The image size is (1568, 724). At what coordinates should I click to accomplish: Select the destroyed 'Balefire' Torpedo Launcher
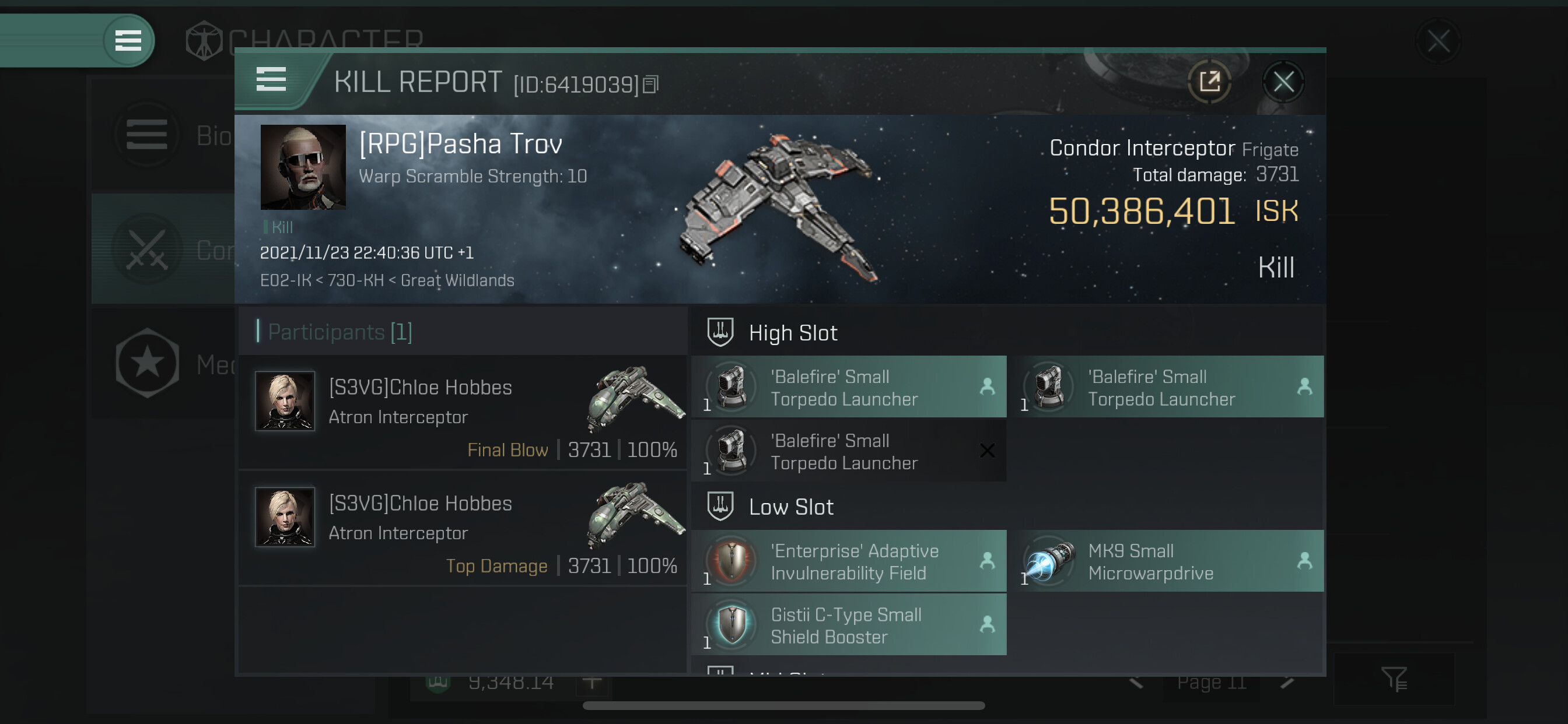[849, 451]
